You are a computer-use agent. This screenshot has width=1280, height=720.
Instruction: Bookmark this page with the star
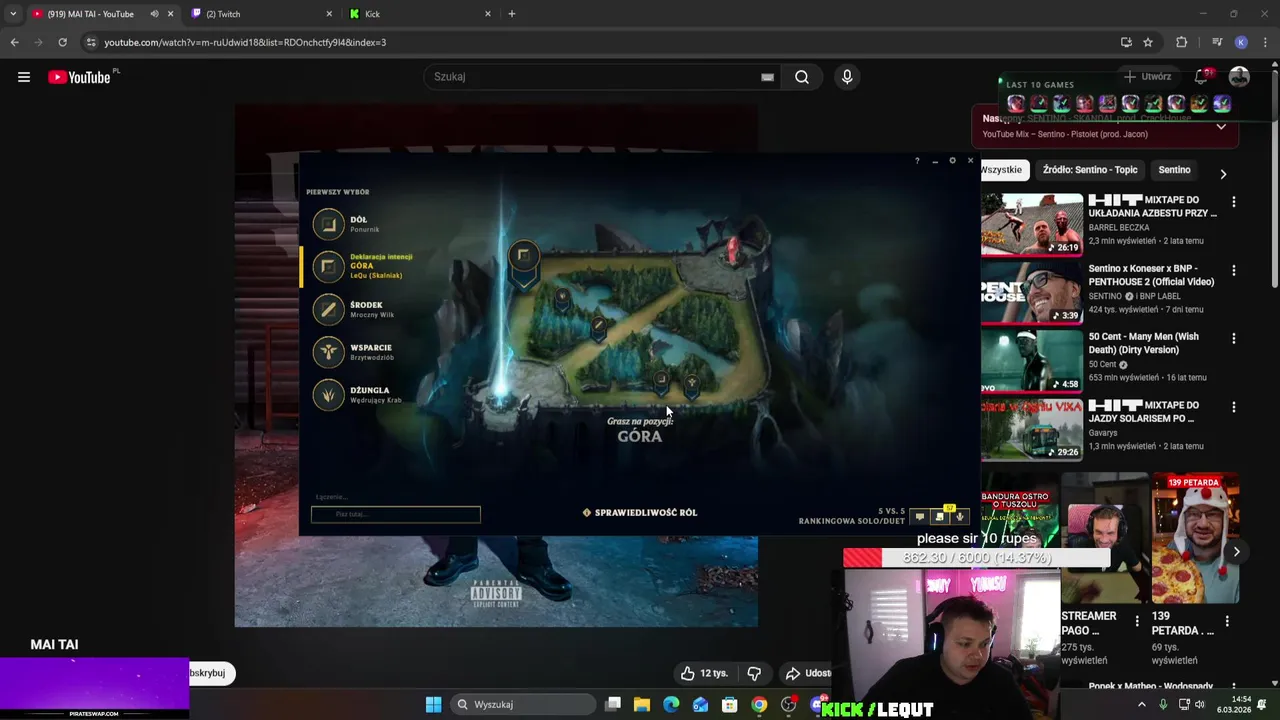[x=1148, y=42]
